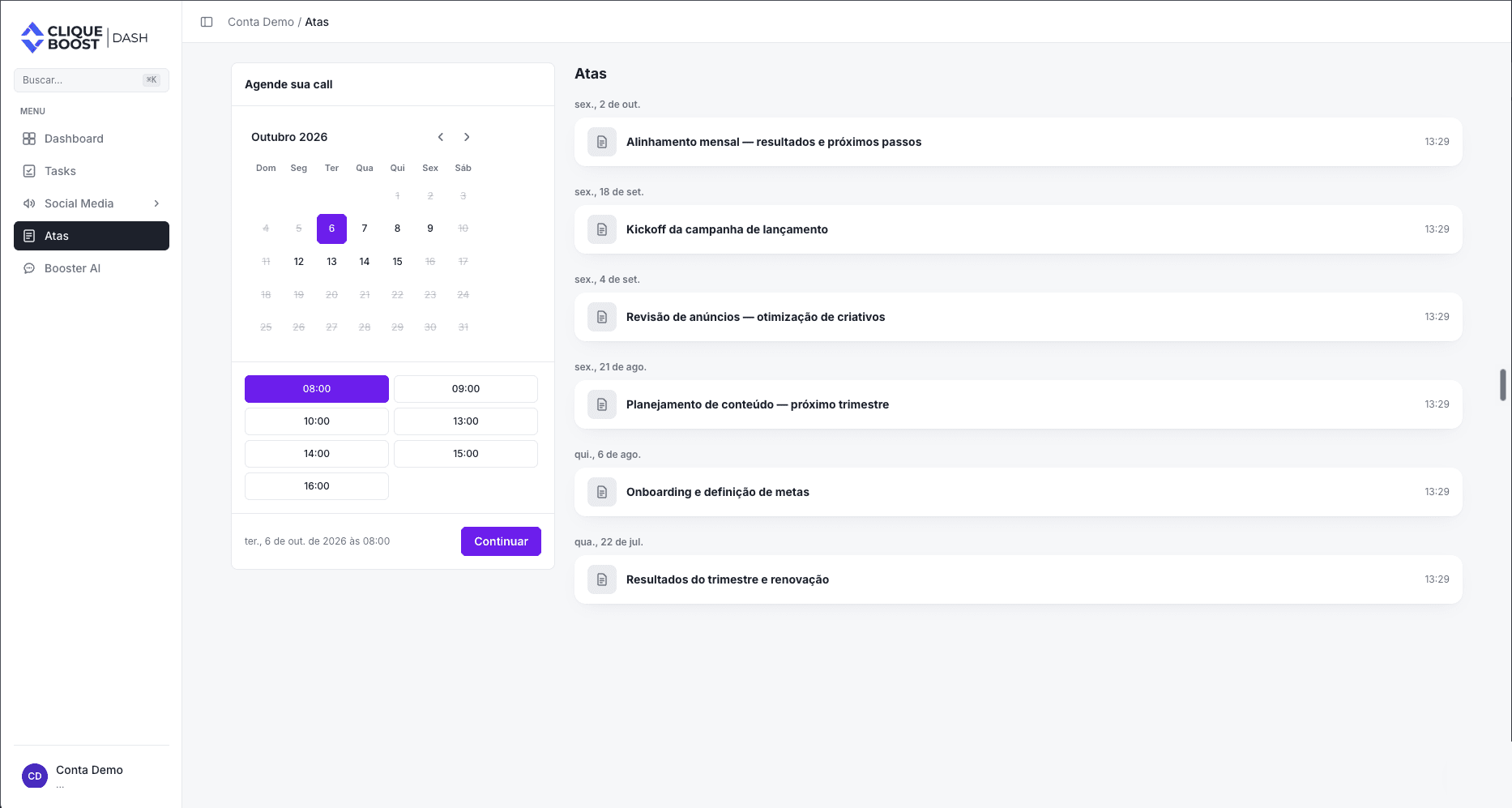Go to next month in calendar

click(467, 137)
